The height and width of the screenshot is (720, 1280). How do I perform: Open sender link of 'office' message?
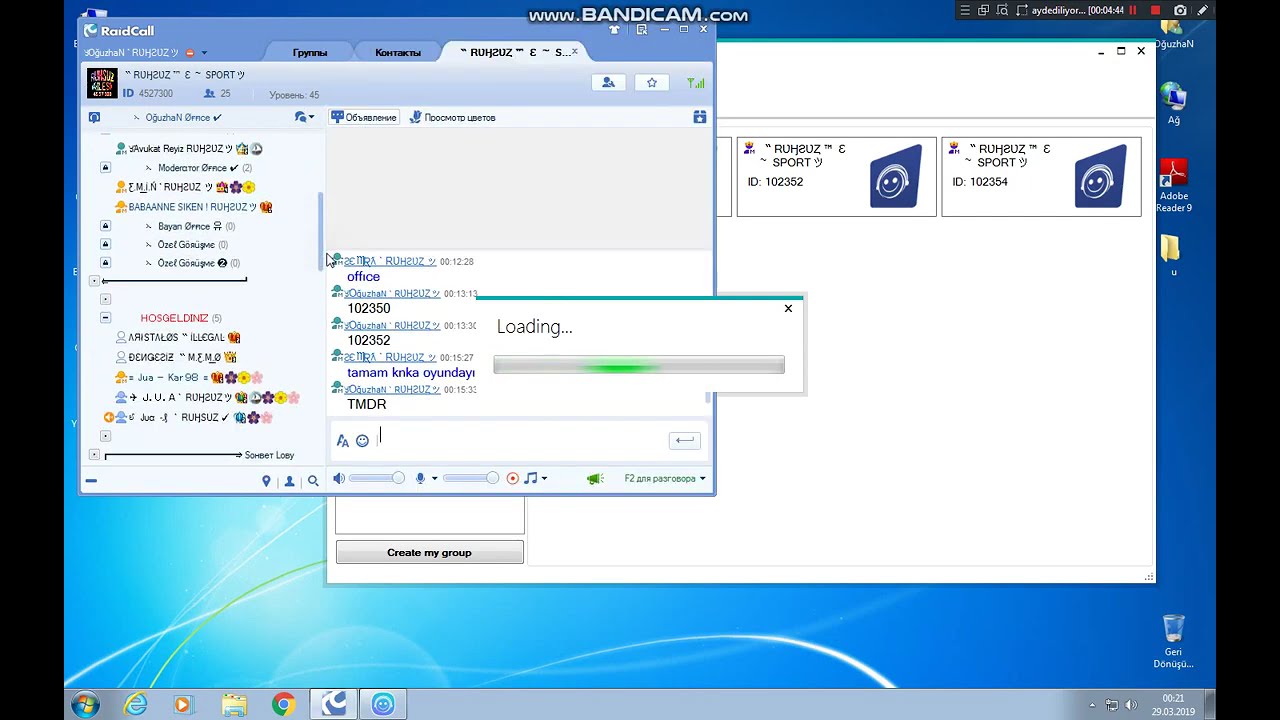[390, 261]
